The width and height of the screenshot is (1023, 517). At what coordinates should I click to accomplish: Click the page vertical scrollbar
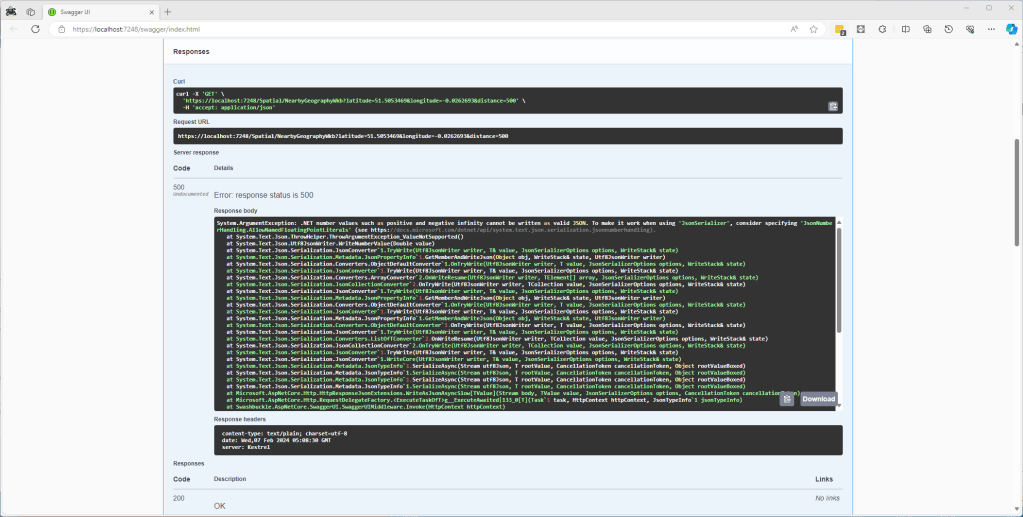1017,200
